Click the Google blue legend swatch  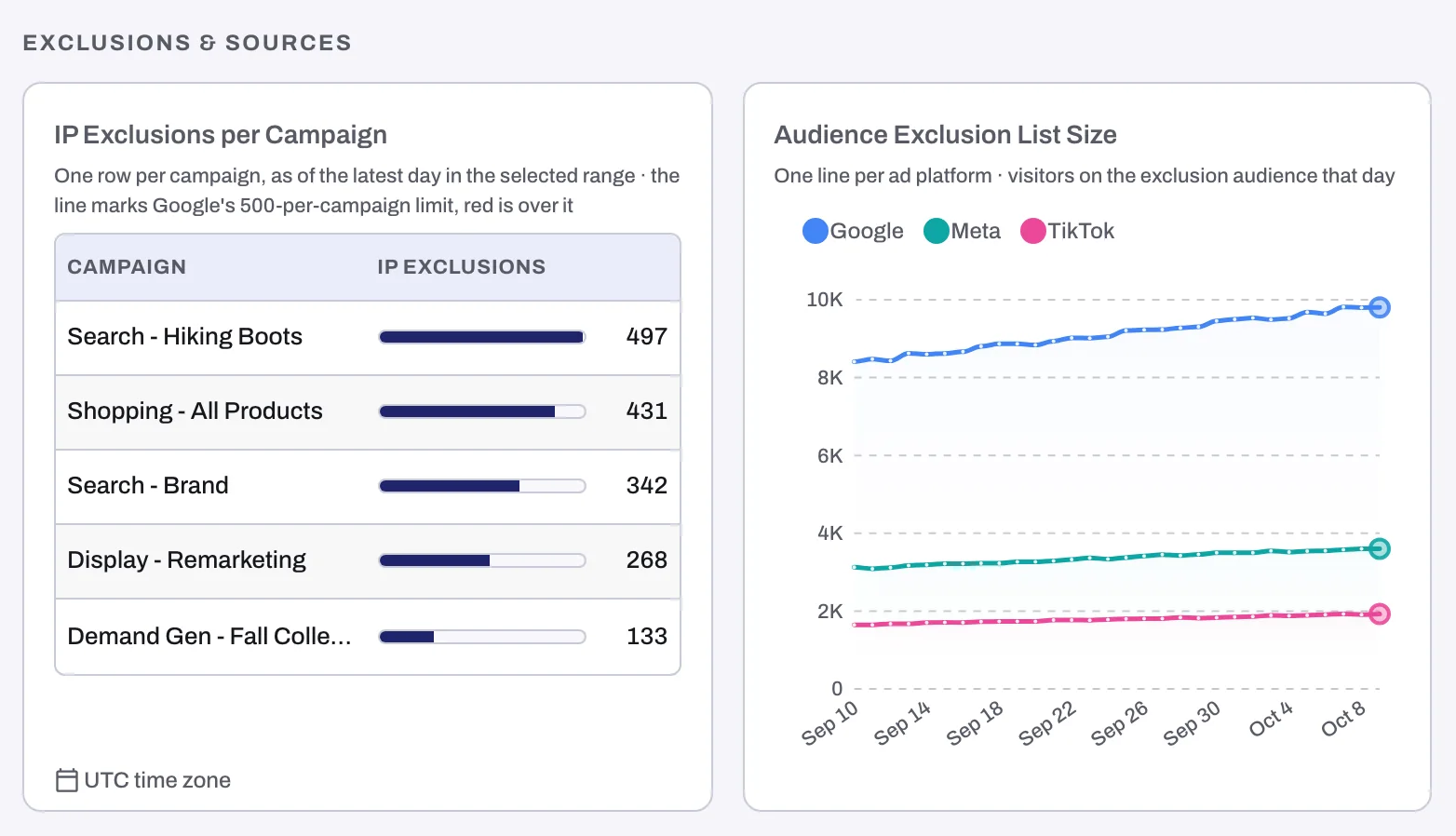tap(816, 231)
